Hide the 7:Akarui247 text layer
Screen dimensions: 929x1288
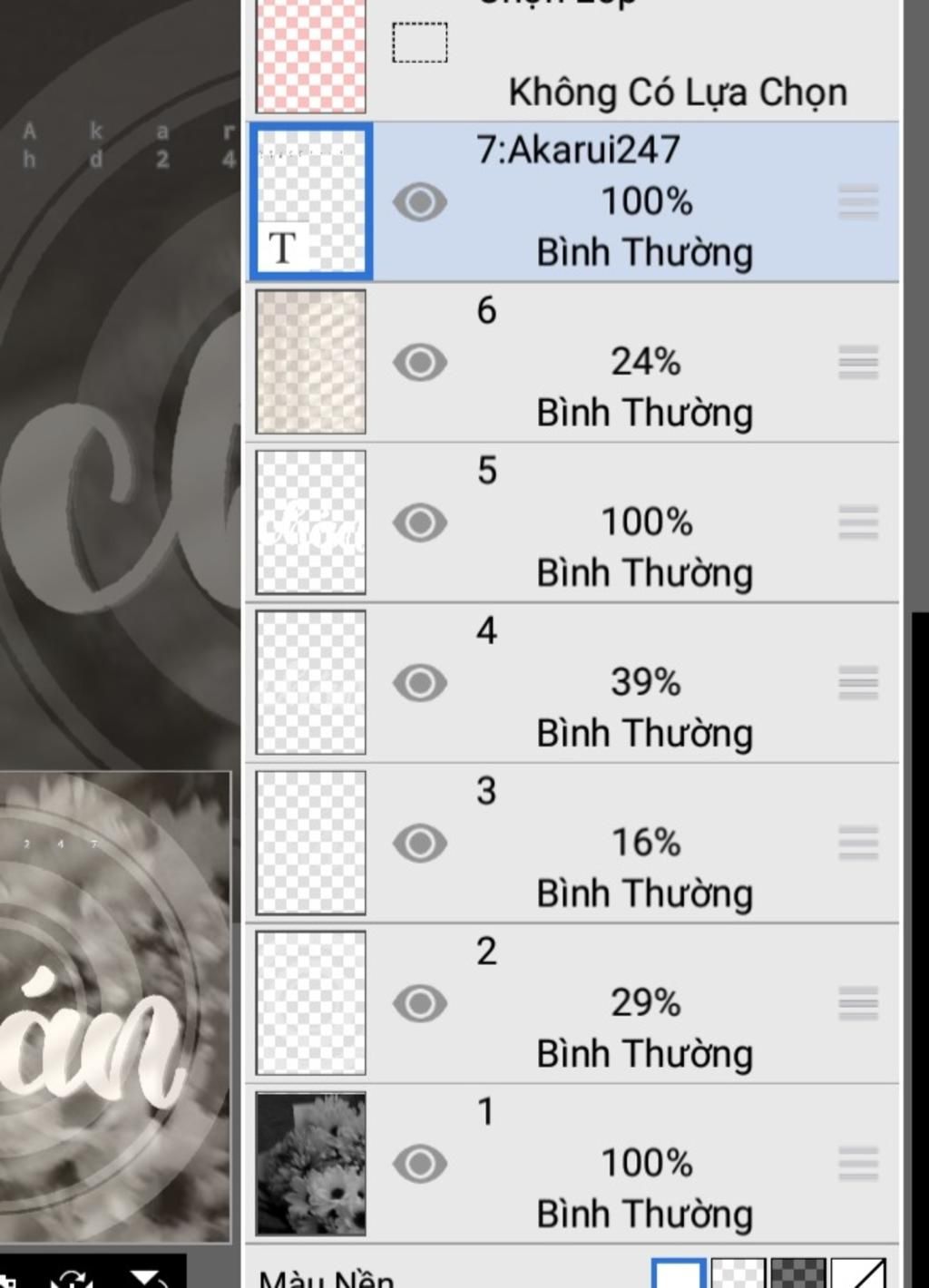point(420,201)
